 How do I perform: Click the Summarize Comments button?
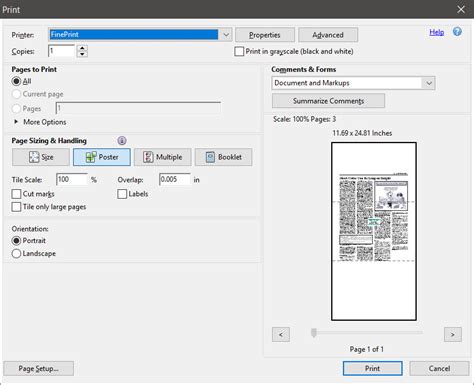328,101
